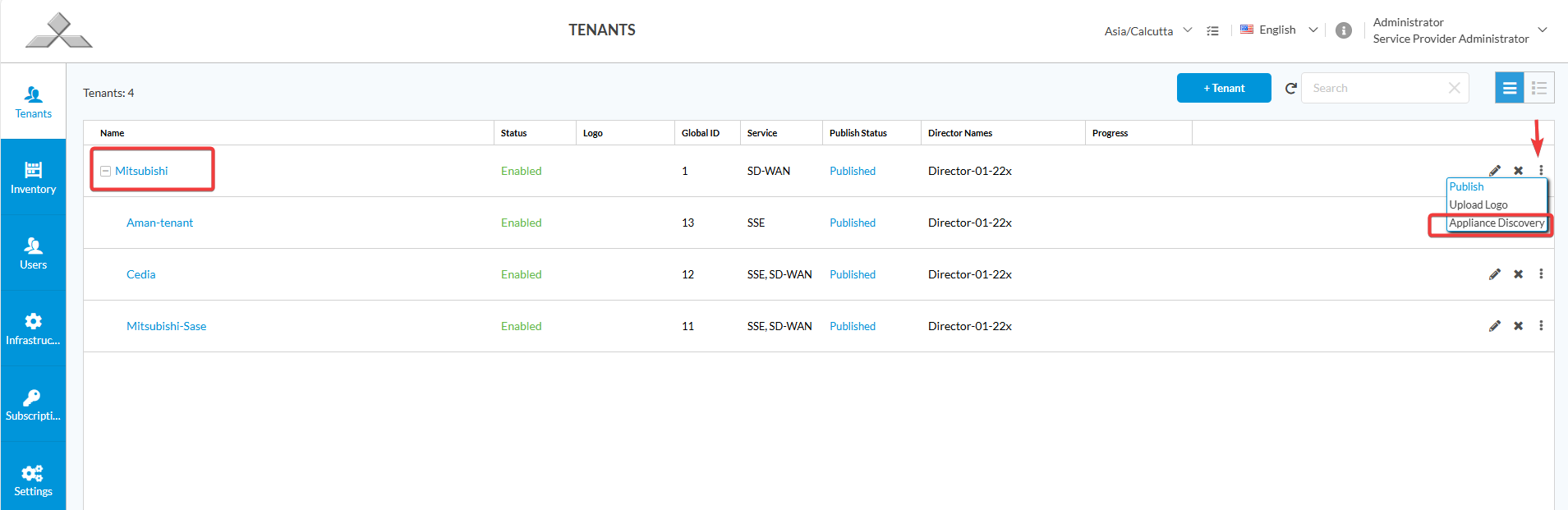This screenshot has width=1568, height=510.
Task: Click the refresh tenants icon
Action: [x=1290, y=88]
